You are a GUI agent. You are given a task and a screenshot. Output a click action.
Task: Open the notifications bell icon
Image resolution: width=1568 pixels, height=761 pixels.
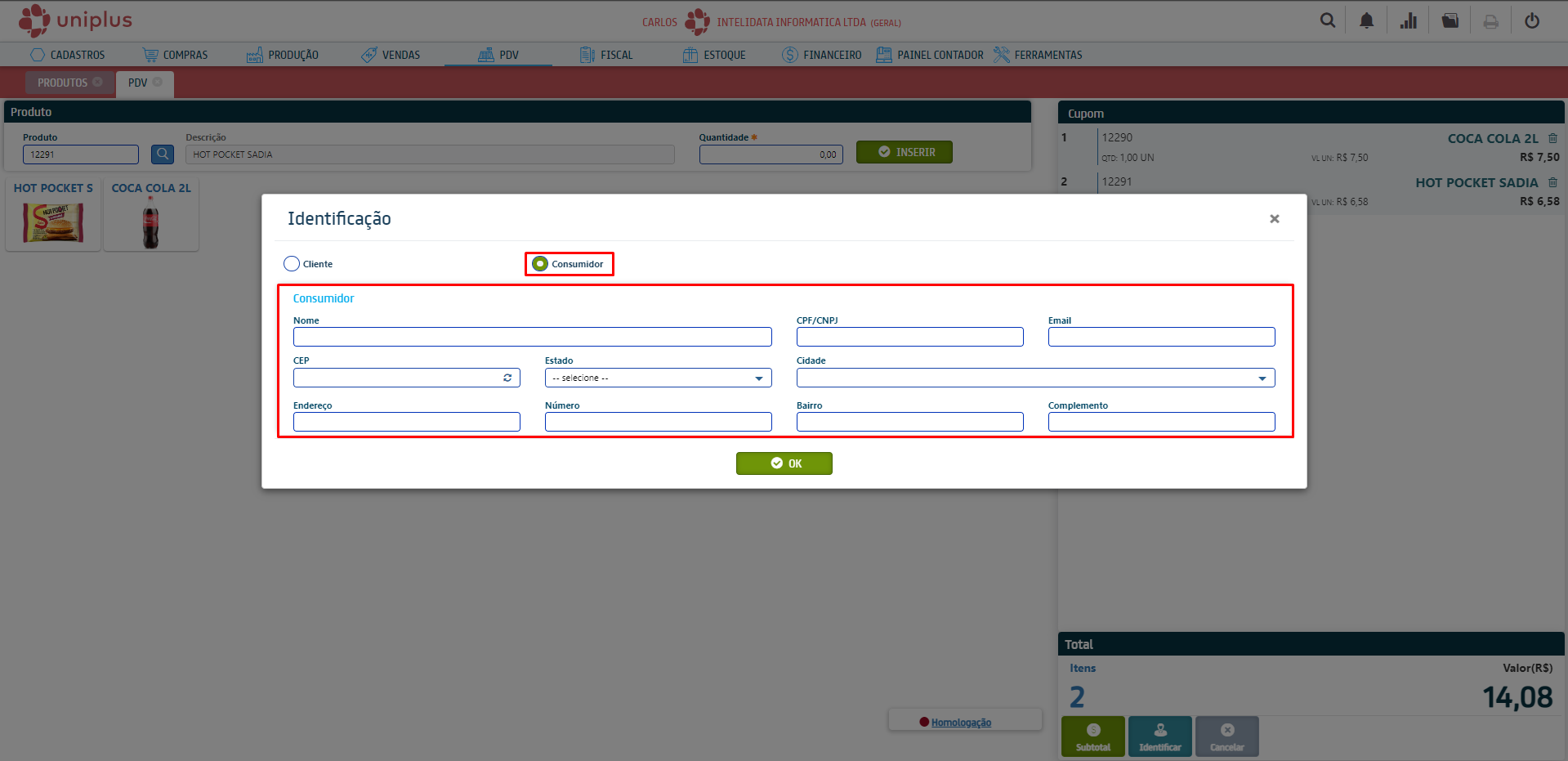(1366, 20)
